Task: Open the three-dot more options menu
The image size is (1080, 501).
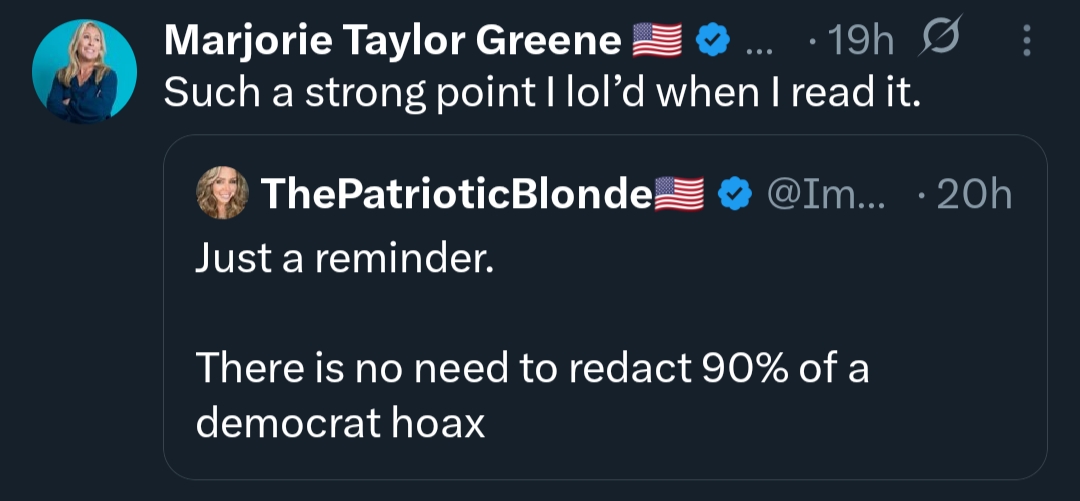Action: (x=1024, y=41)
